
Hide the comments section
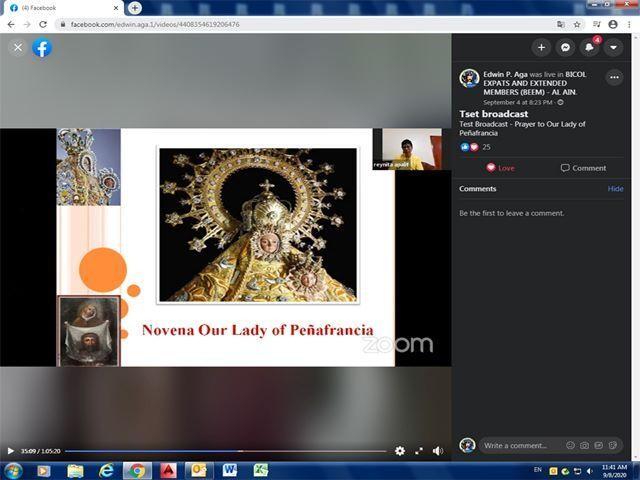coord(615,189)
